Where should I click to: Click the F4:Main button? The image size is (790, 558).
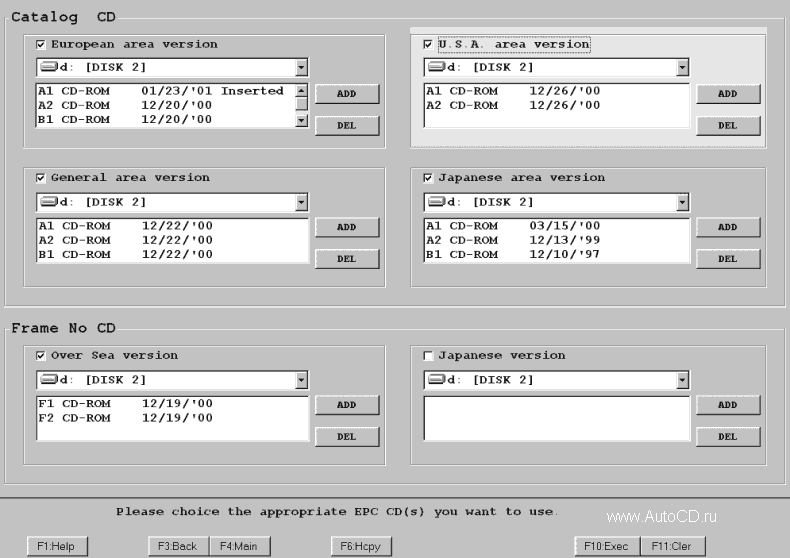[239, 546]
